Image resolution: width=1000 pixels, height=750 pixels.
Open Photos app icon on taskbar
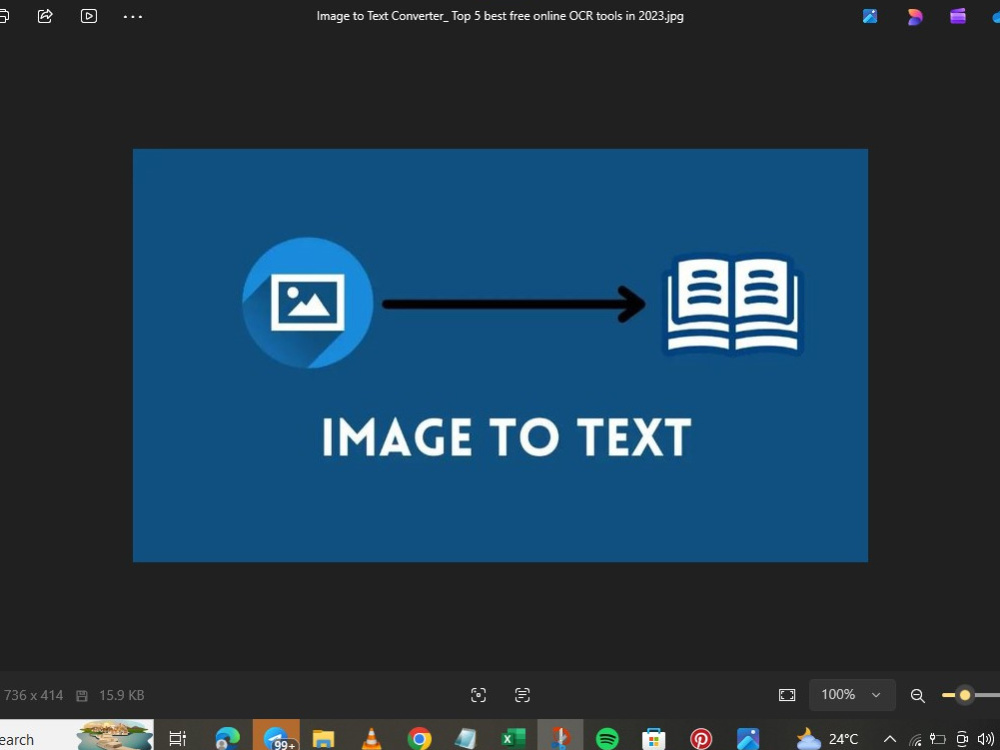click(x=748, y=739)
